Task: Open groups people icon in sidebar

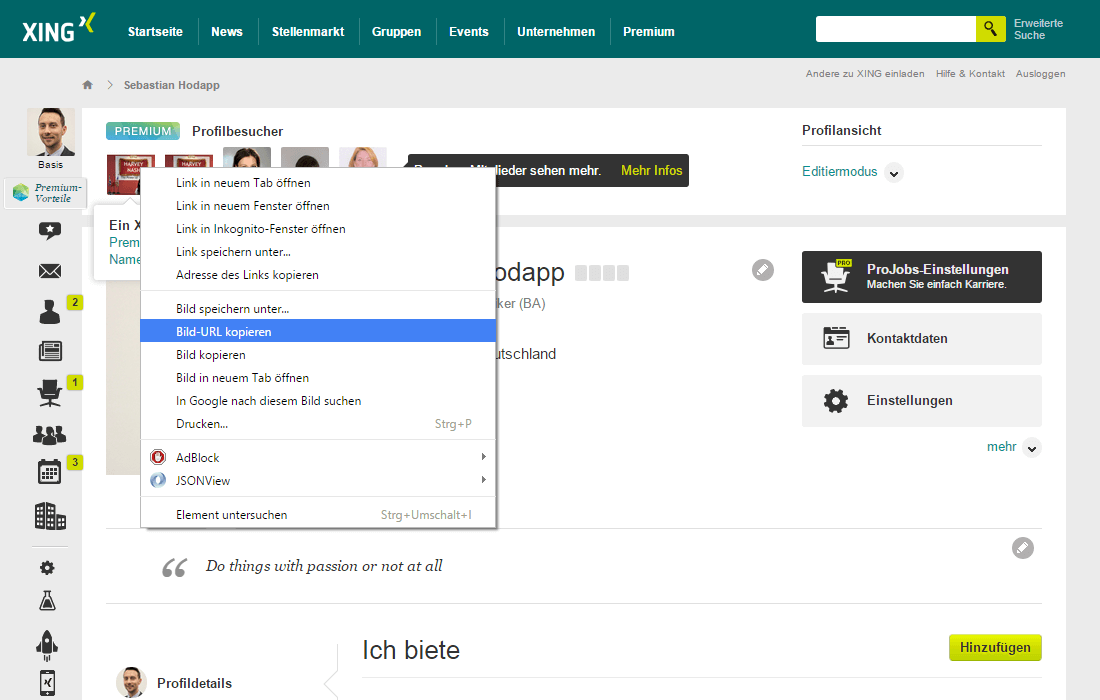Action: coord(50,435)
